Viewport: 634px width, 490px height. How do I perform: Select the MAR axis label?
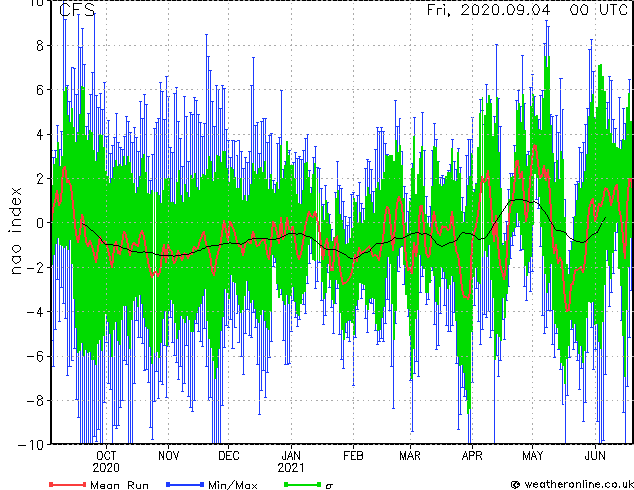tap(410, 456)
